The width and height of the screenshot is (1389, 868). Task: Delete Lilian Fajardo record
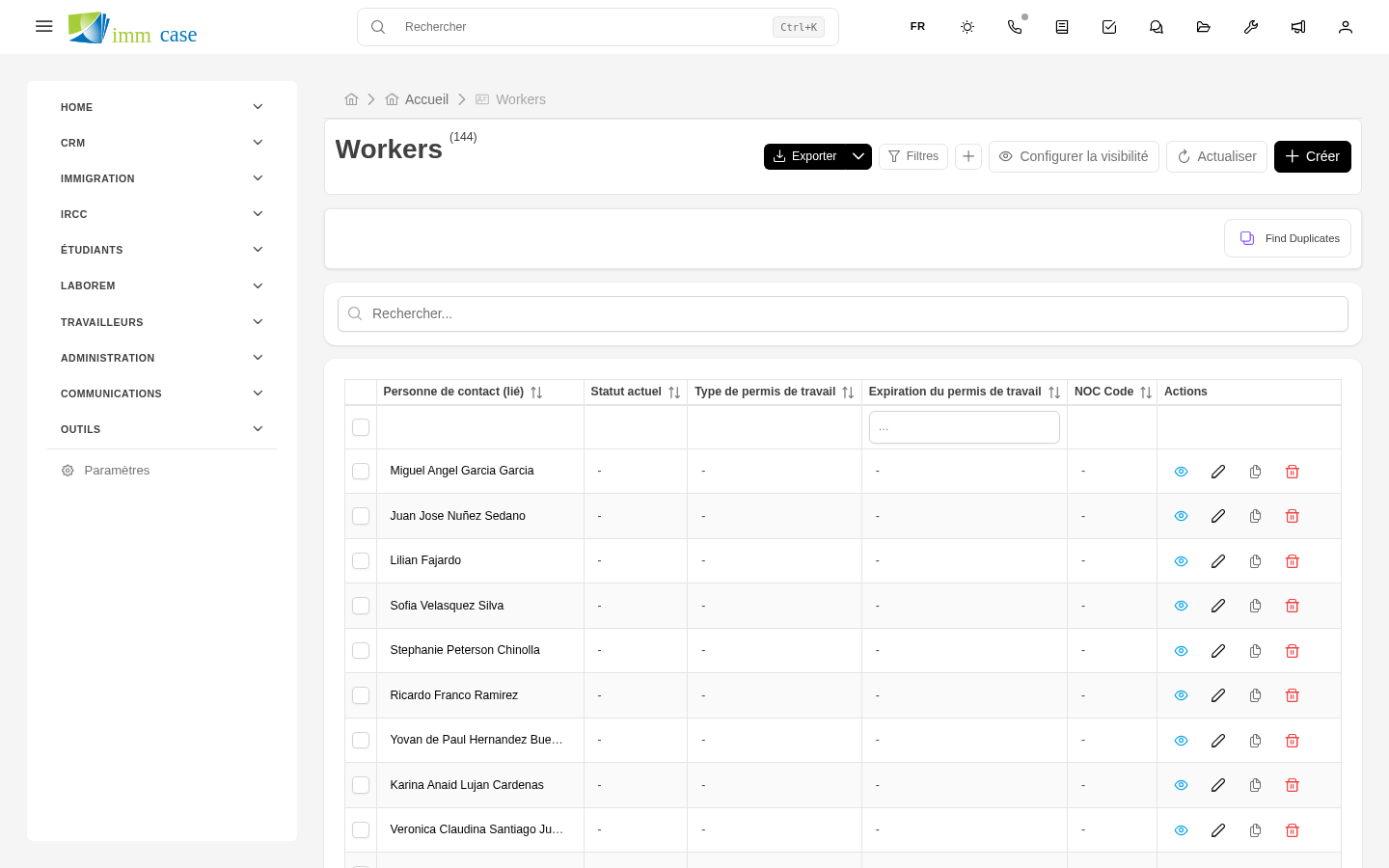coord(1293,561)
